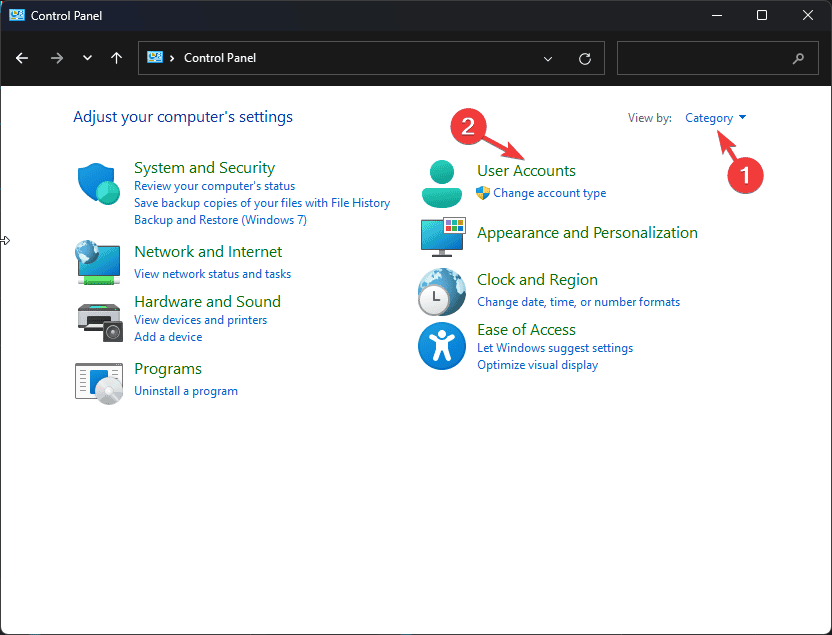Open Change date, time, or number formats
The height and width of the screenshot is (635, 832).
(578, 302)
